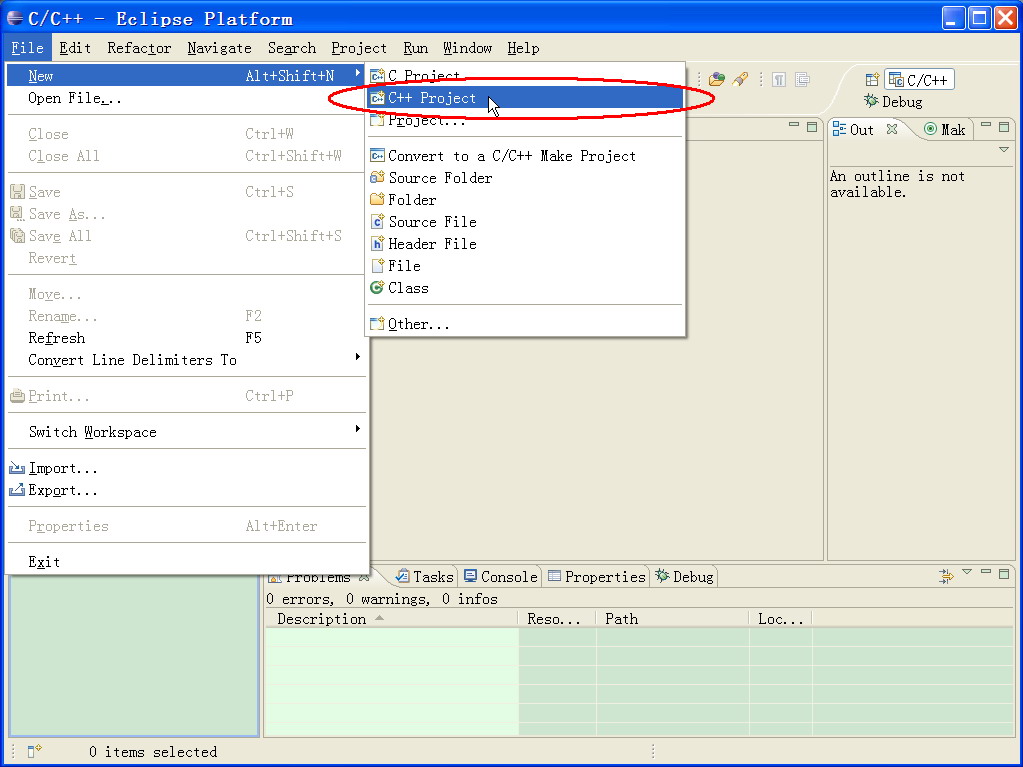This screenshot has width=1023, height=767.
Task: Switch to the C/C++ perspective button
Action: click(x=919, y=80)
